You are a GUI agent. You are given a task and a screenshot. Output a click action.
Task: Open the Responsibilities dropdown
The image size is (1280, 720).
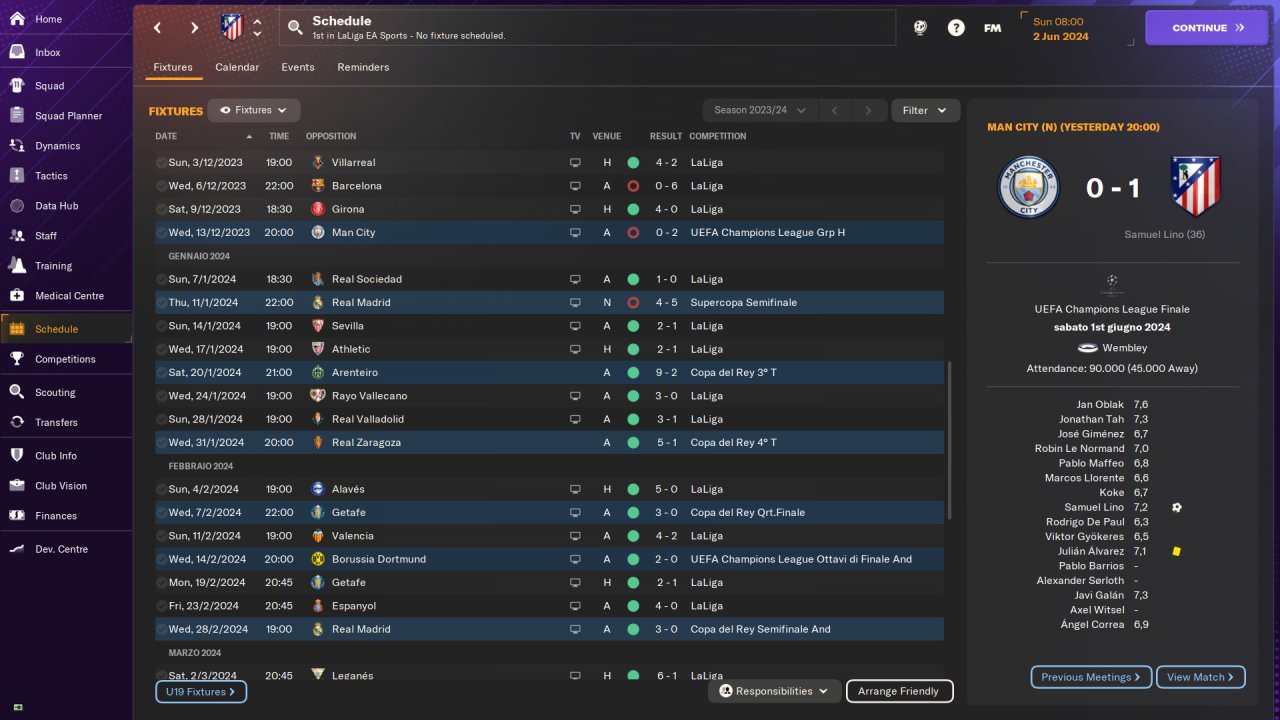pyautogui.click(x=774, y=691)
